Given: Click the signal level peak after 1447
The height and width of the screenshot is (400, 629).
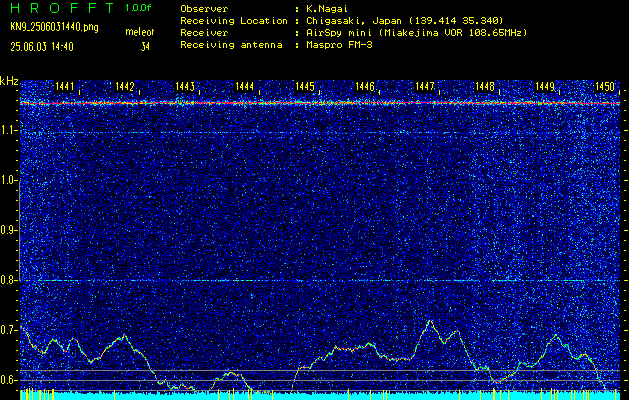Looking at the screenshot, I should click(430, 321).
